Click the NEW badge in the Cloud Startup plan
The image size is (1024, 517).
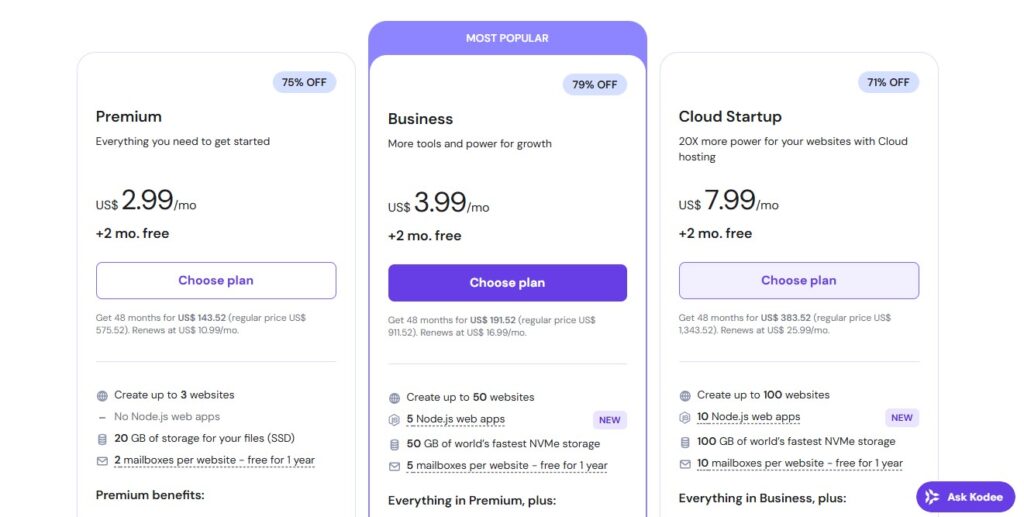click(901, 418)
